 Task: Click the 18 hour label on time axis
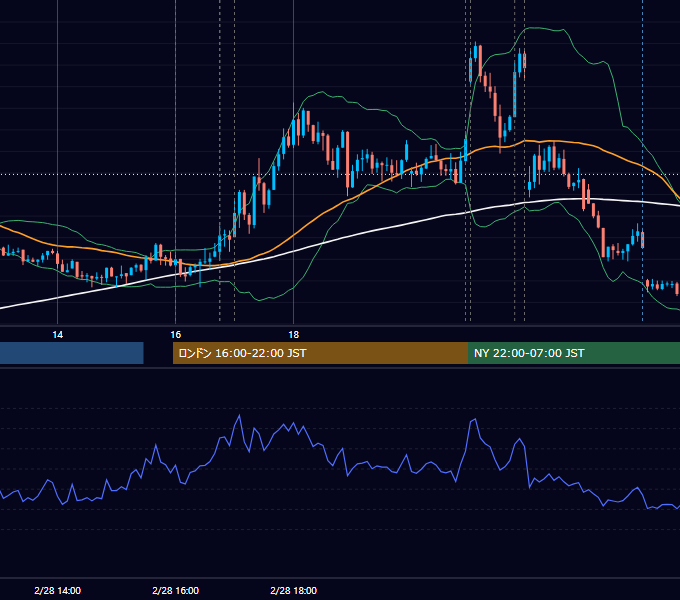coord(294,335)
